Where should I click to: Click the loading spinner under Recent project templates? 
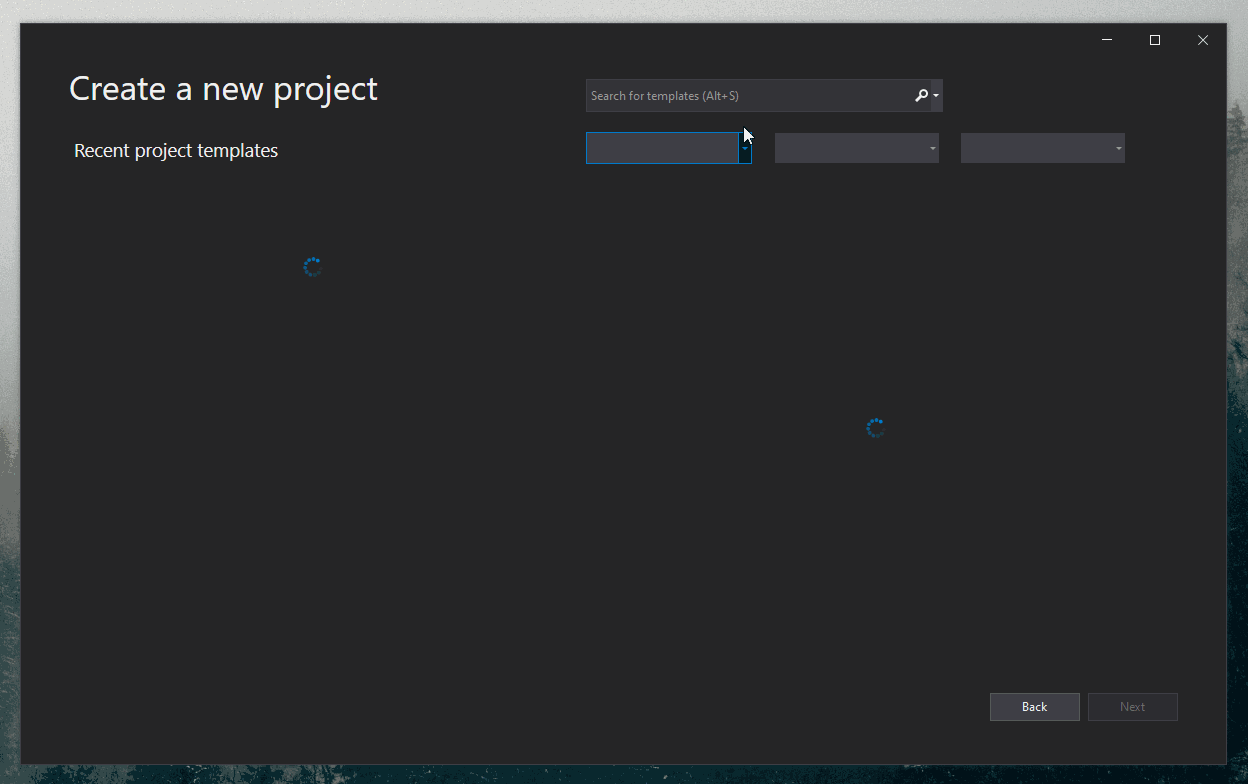coord(312,267)
